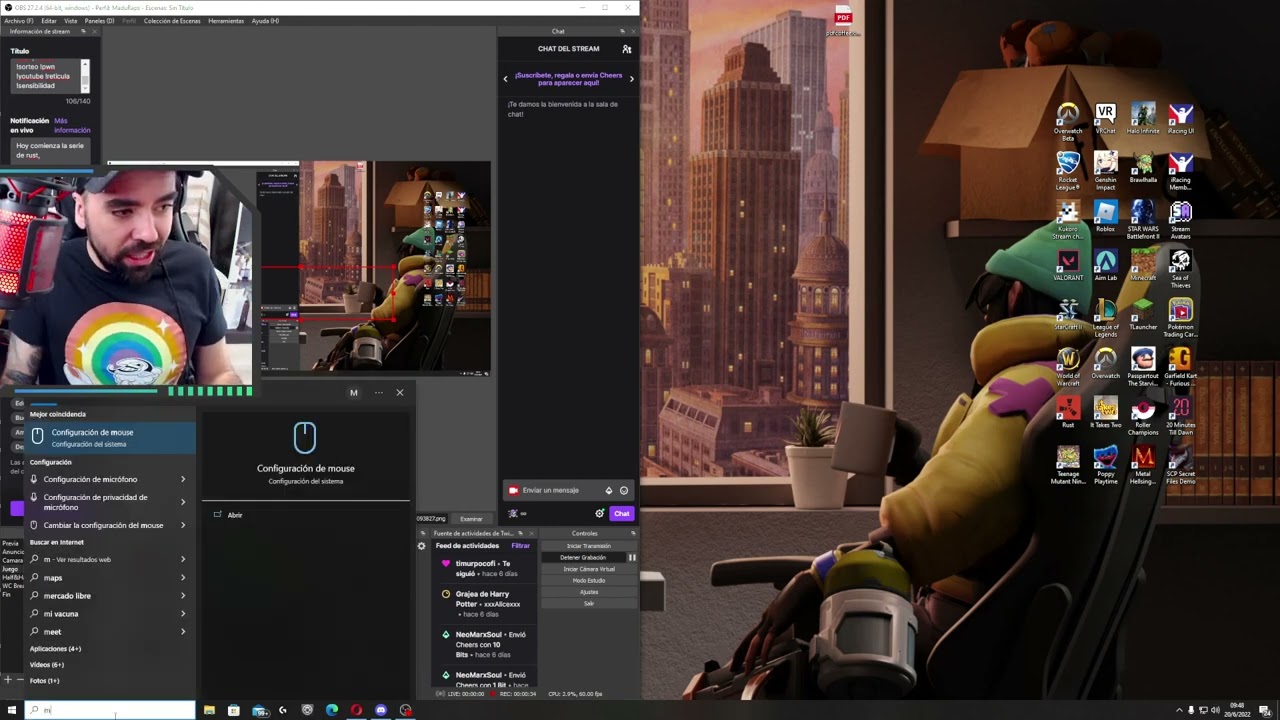The image size is (1280, 720).
Task: Open the Más información link
Action: click(72, 126)
